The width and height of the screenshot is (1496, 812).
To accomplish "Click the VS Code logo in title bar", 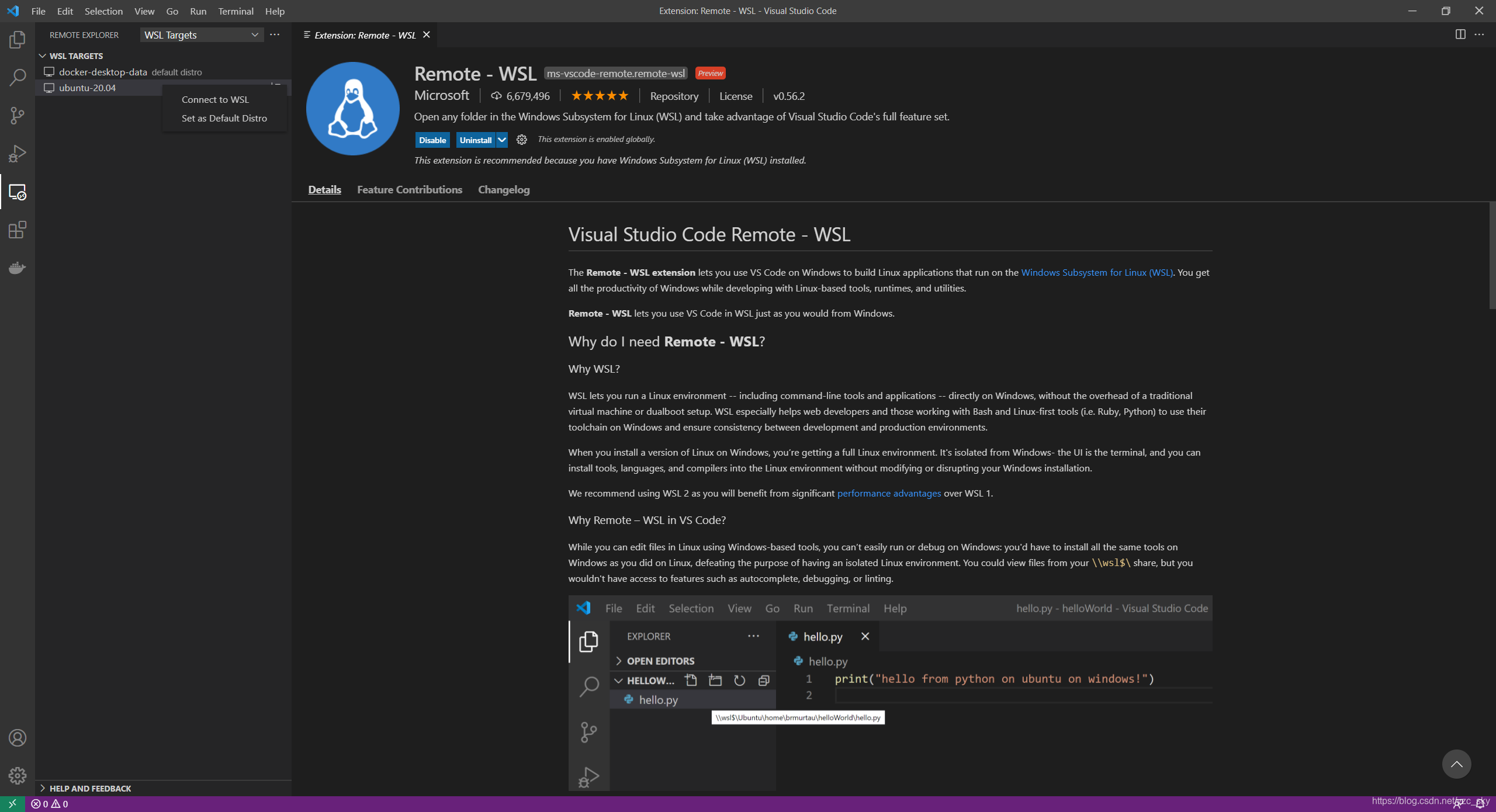I will click(13, 11).
